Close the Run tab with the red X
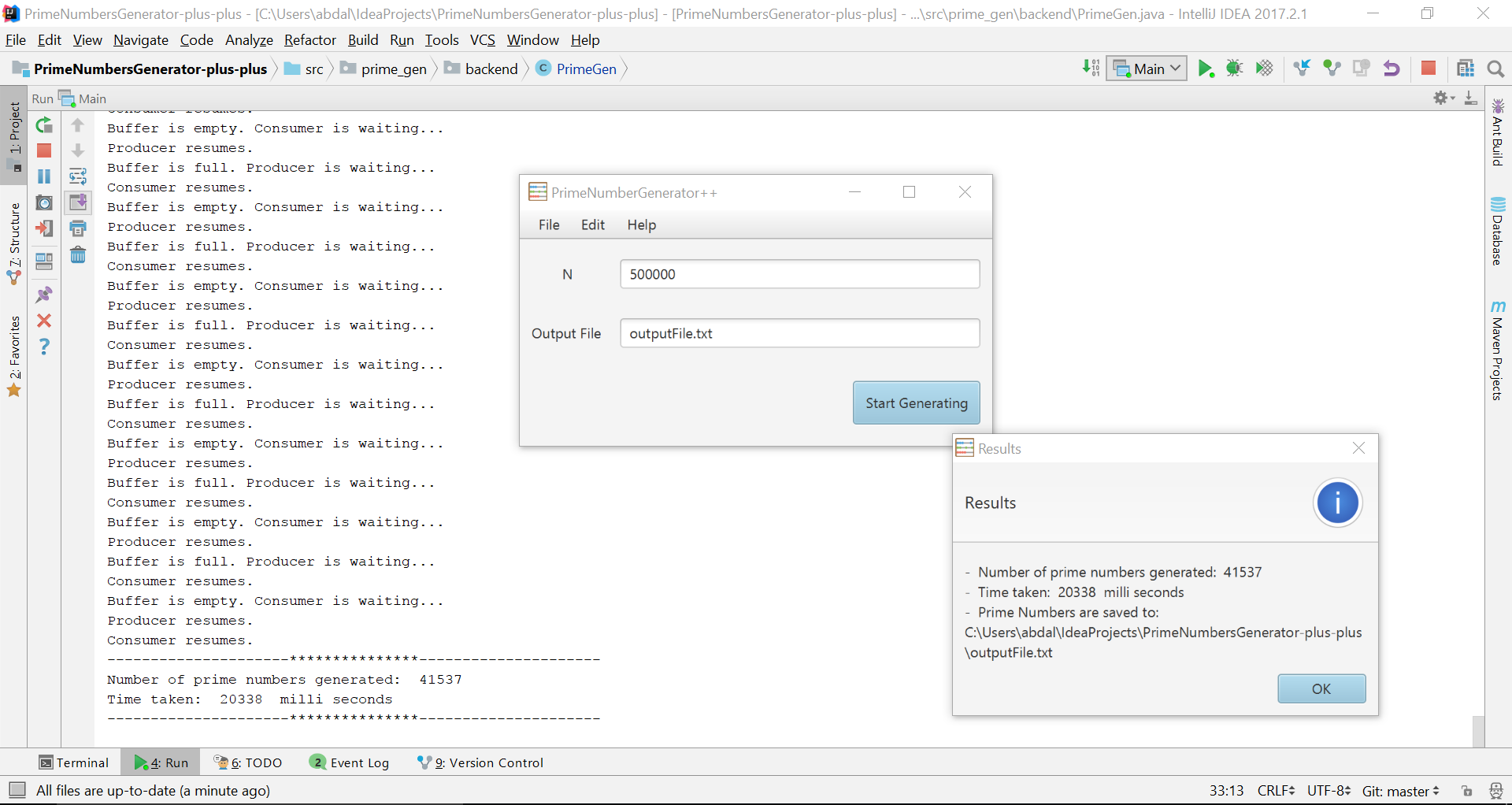 click(44, 321)
